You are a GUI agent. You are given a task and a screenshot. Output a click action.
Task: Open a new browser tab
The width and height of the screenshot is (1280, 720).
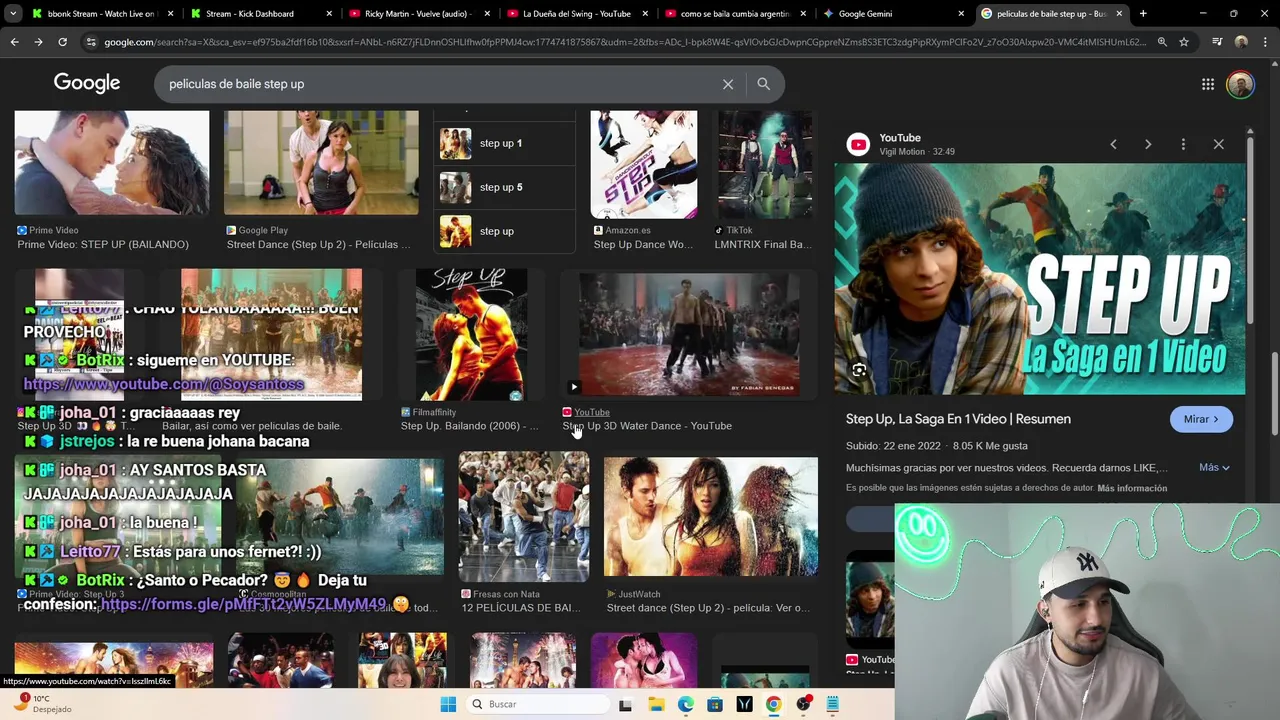pos(1143,14)
